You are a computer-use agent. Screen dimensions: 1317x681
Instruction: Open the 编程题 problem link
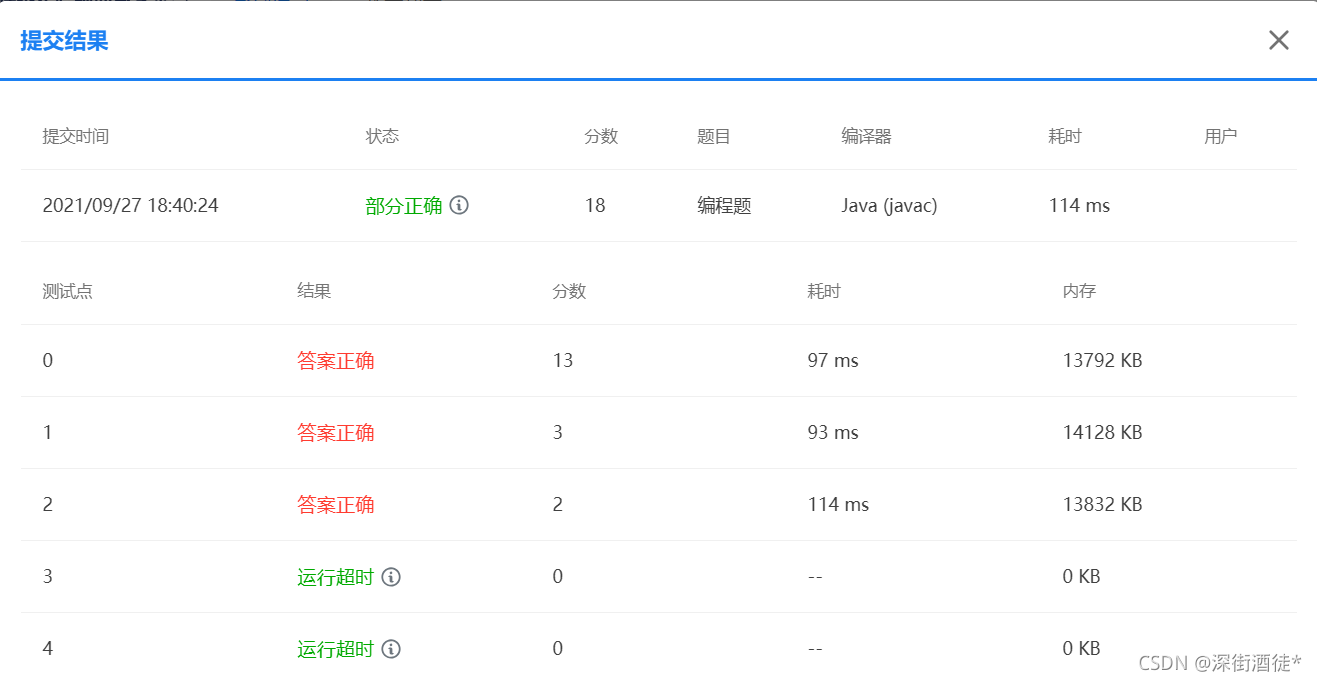[723, 205]
